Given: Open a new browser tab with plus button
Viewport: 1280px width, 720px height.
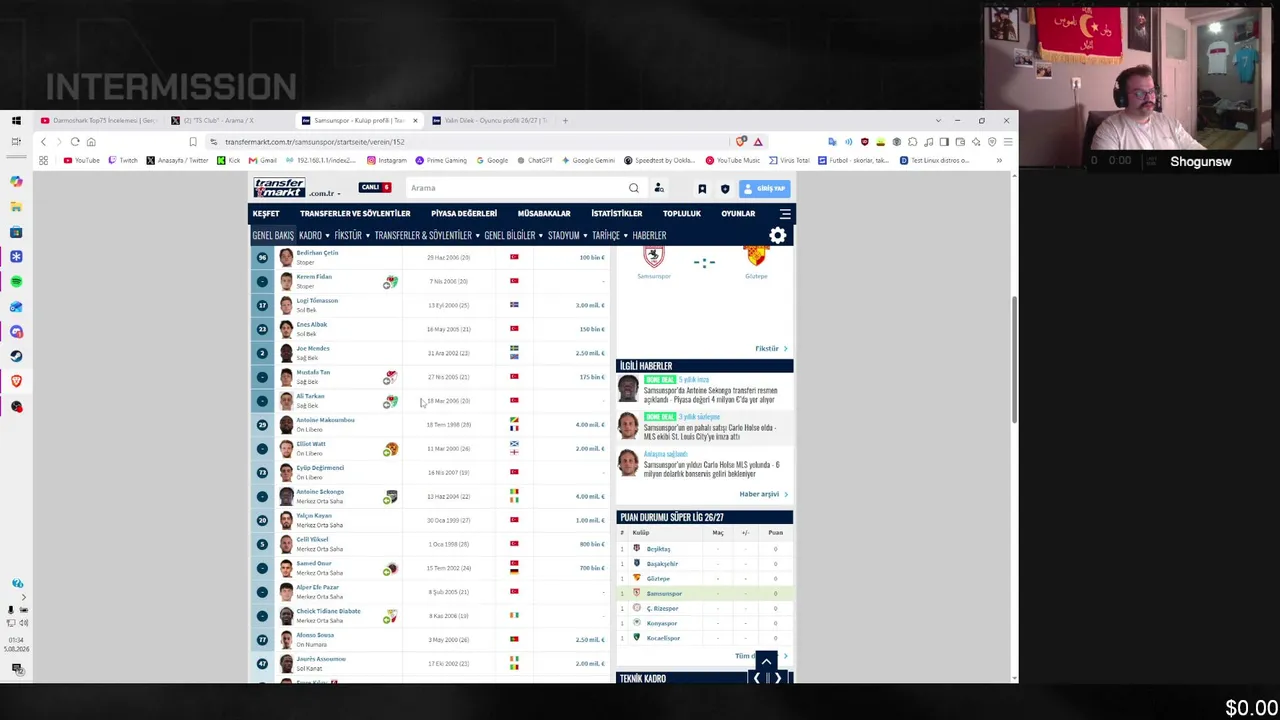Looking at the screenshot, I should [x=565, y=121].
